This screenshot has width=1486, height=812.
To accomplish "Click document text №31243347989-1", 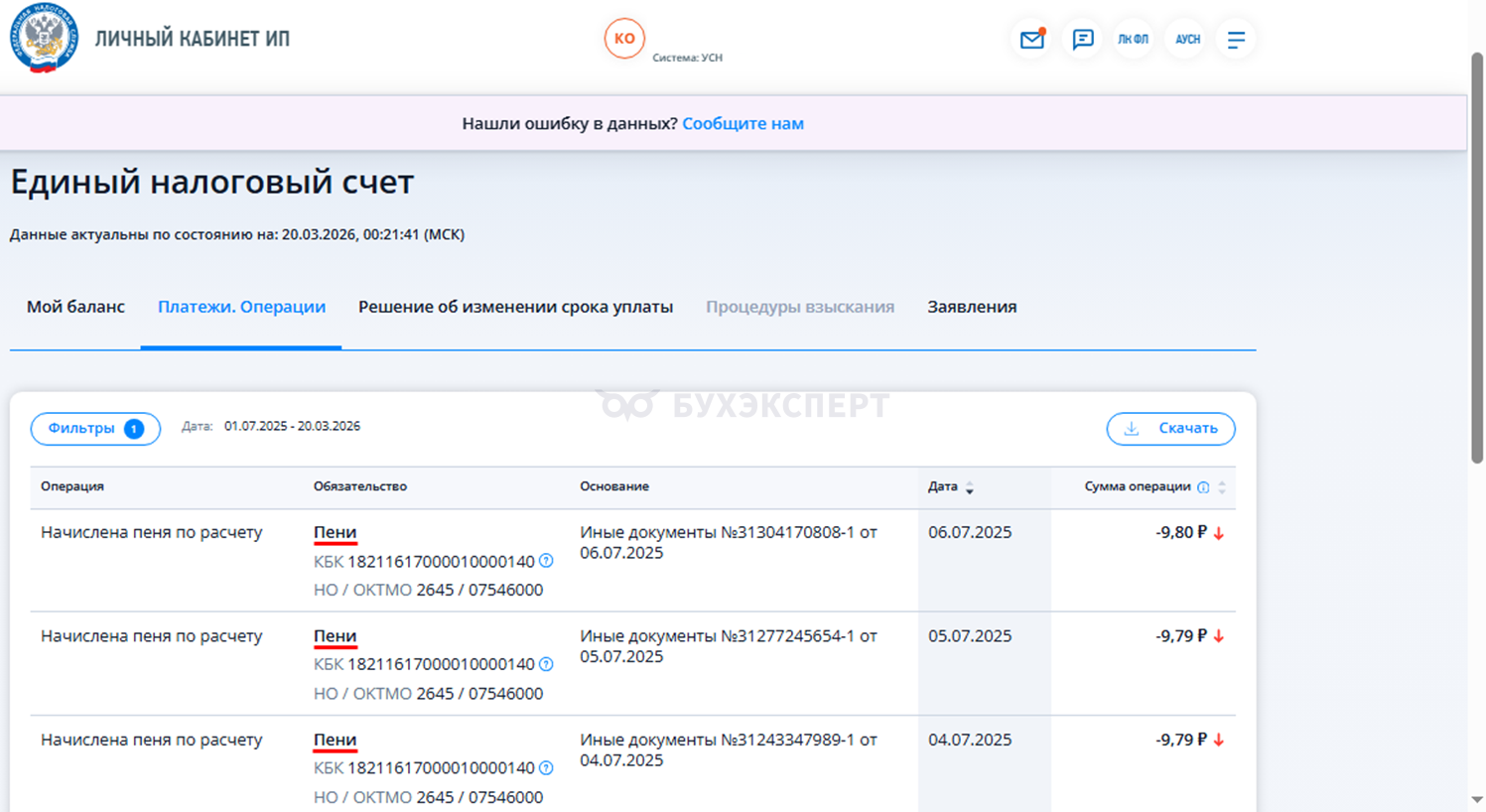I will pyautogui.click(x=788, y=740).
